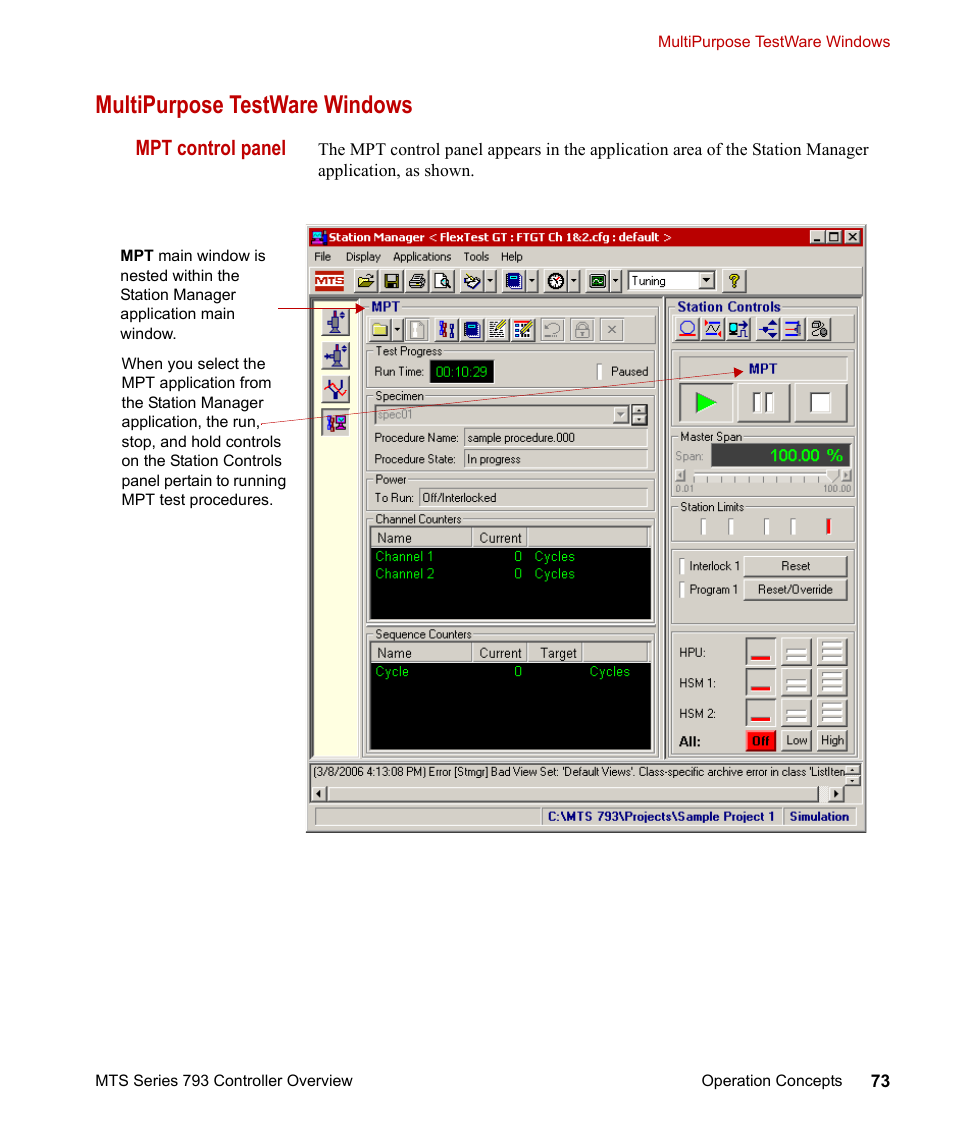This screenshot has height=1145, width=954.
Task: Click the Interlock Reset button
Action: pos(795,566)
